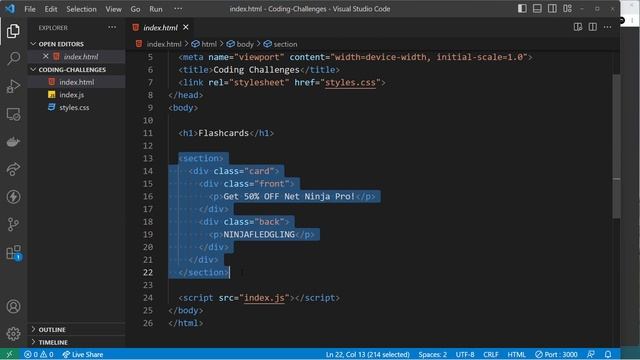
Task: Open the Selection menu
Action: (x=81, y=9)
